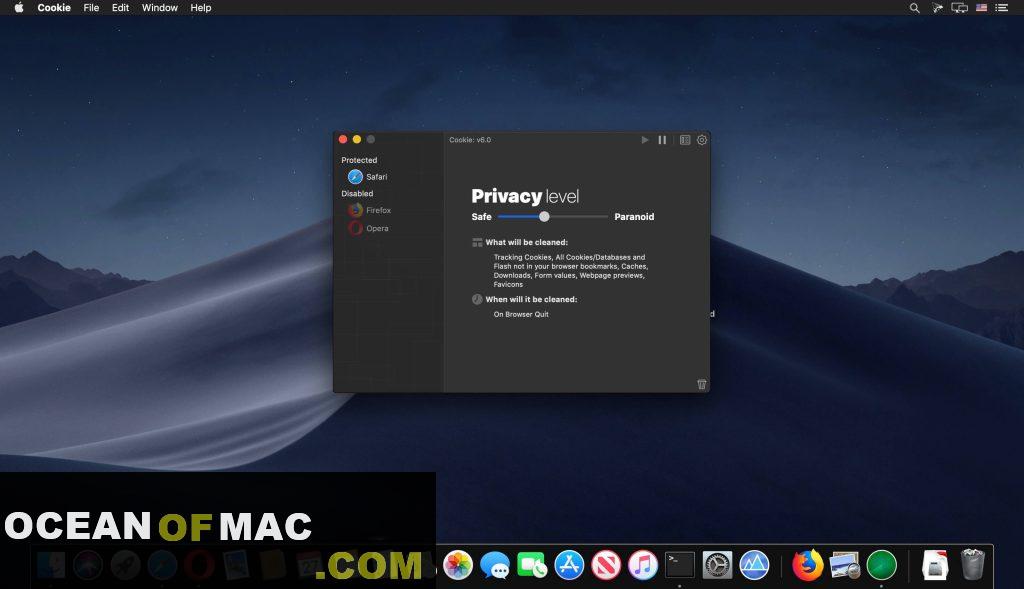Screen dimensions: 1024x589
Task: Click the Cookie: v6.0 window title
Action: pos(470,140)
